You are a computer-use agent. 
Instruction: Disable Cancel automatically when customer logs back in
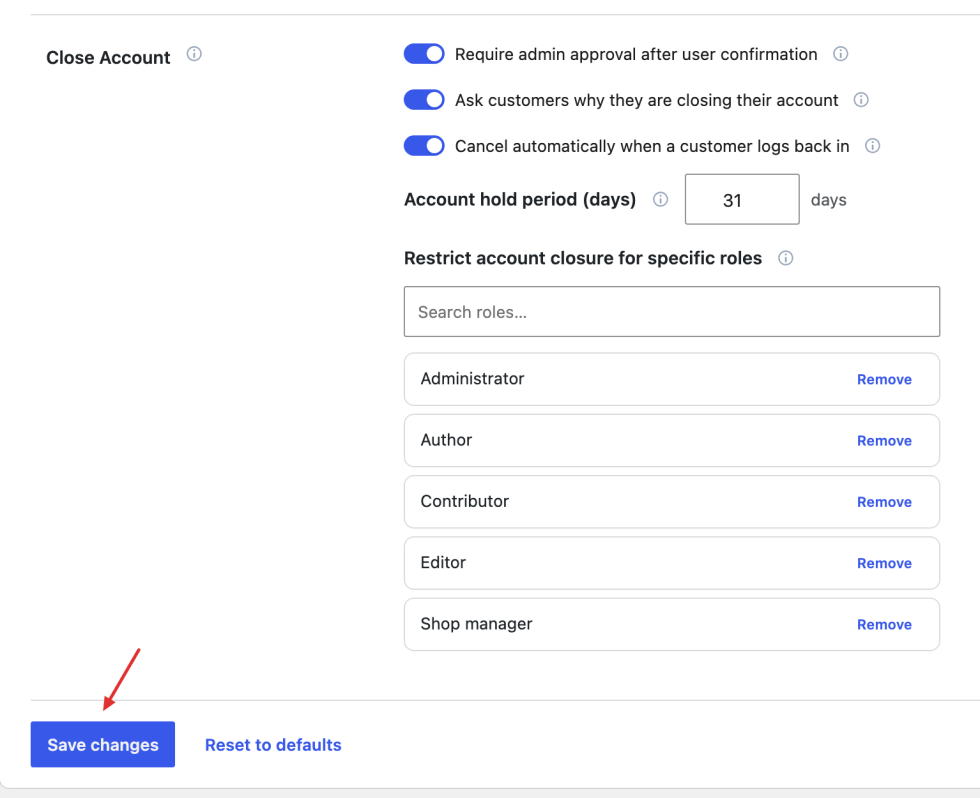pos(424,146)
